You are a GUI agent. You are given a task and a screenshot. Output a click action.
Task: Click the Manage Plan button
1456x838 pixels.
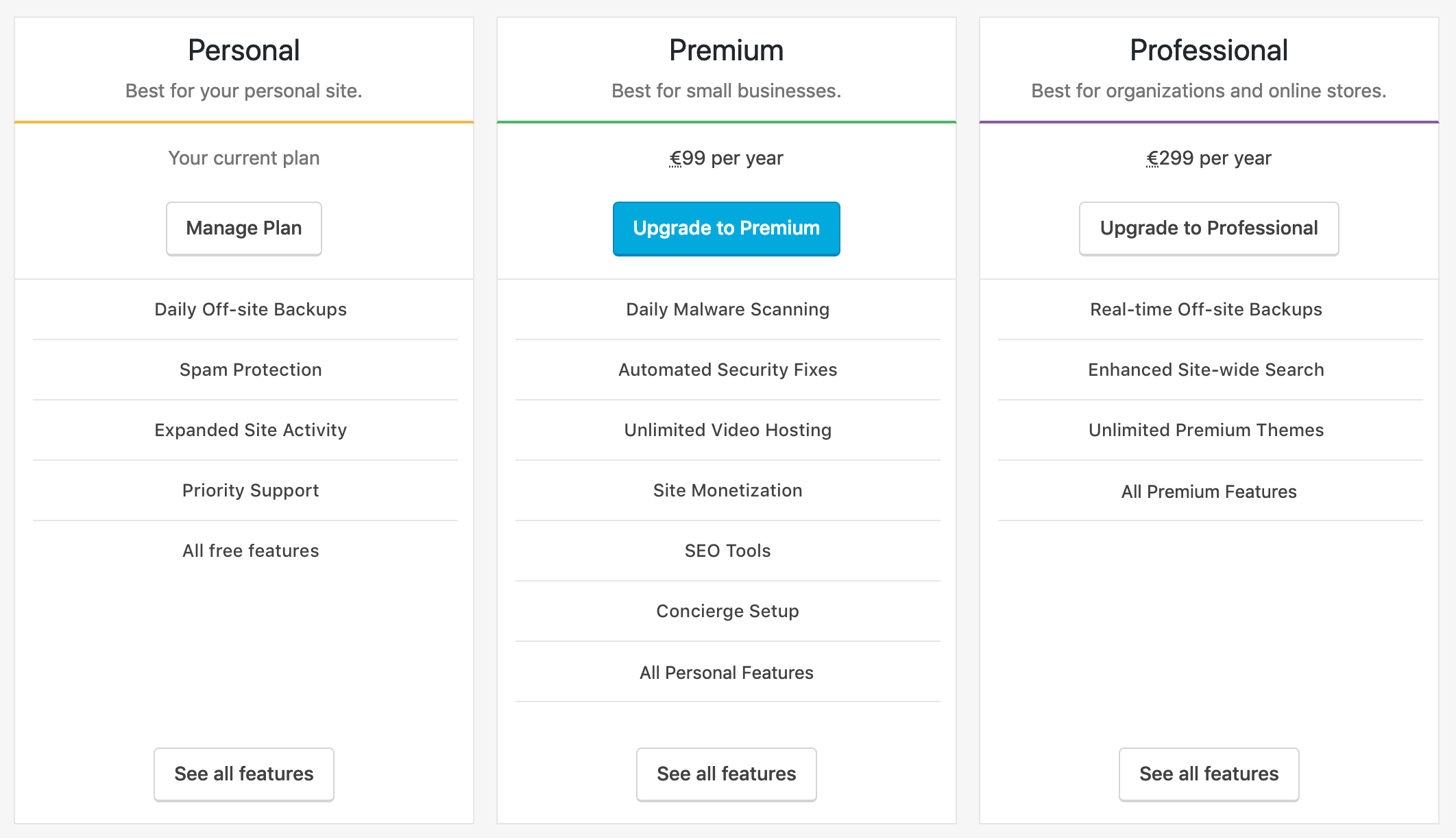pos(243,228)
